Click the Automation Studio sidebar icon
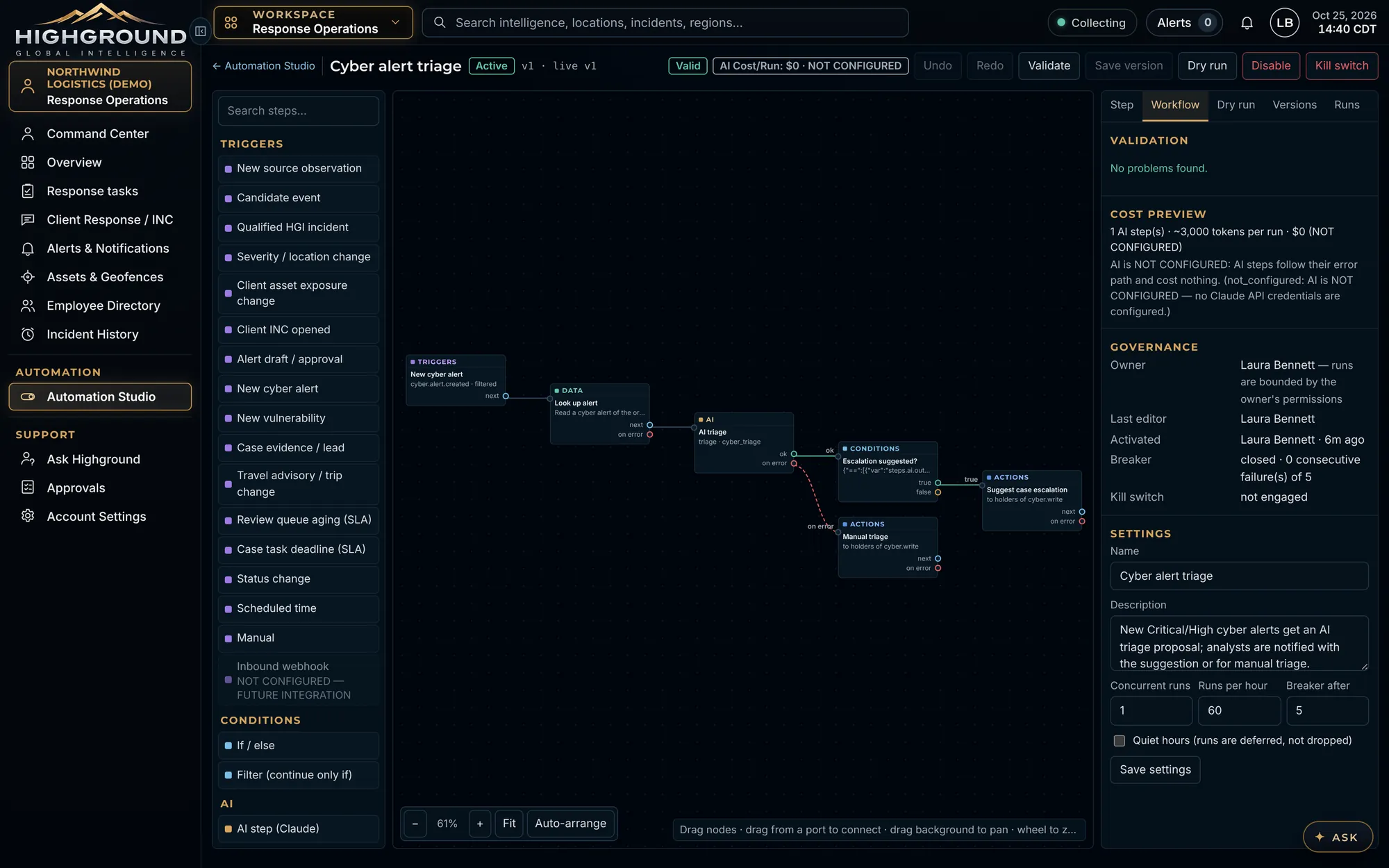The width and height of the screenshot is (1389, 868). point(28,397)
